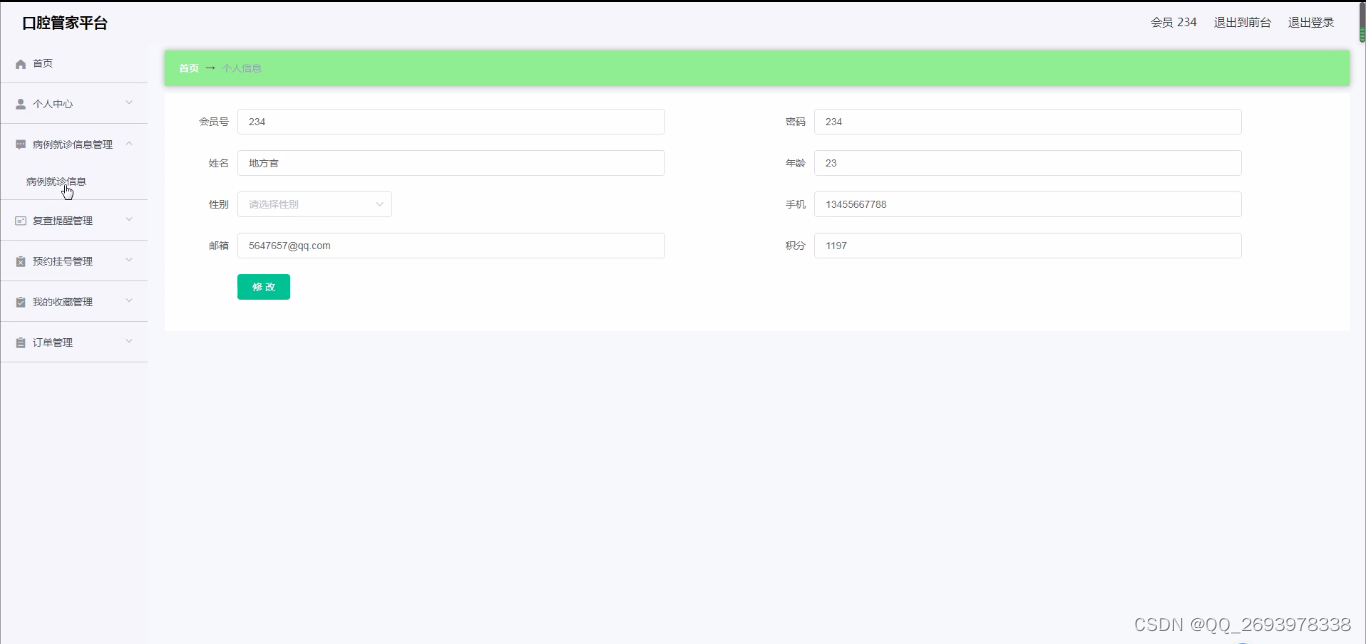Focus the 邮箱 input field

[x=451, y=246]
